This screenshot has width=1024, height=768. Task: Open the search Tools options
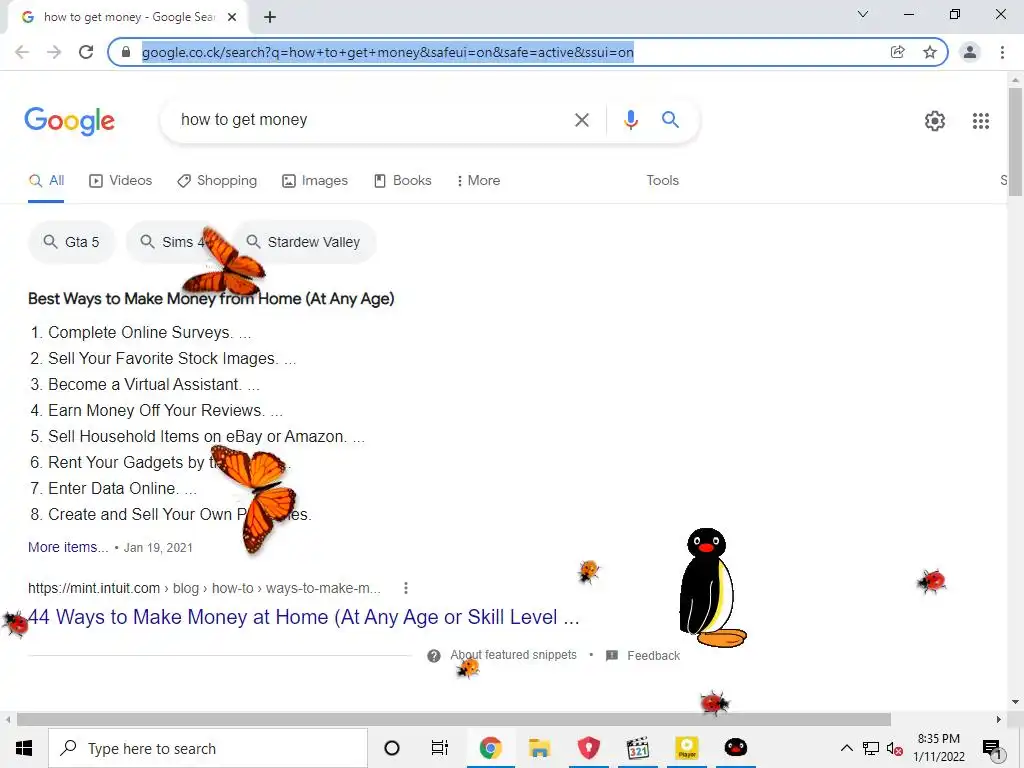(x=662, y=181)
